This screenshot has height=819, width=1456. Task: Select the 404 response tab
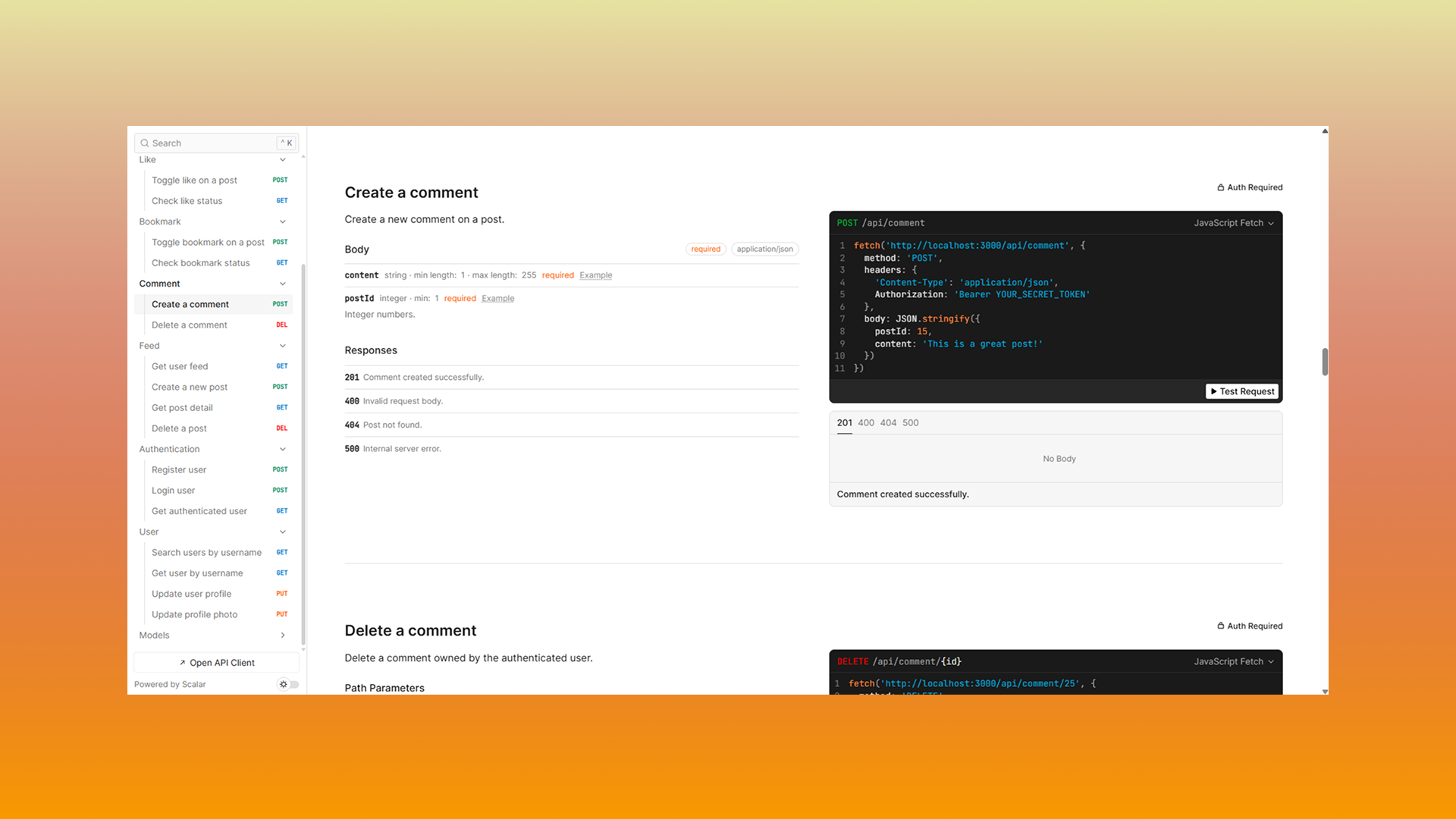coord(888,423)
